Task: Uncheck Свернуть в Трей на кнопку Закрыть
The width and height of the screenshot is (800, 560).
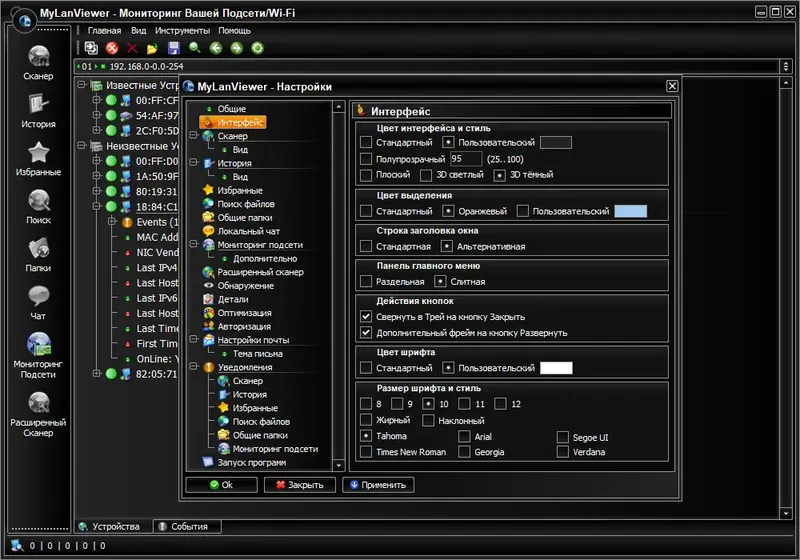Action: coord(366,316)
